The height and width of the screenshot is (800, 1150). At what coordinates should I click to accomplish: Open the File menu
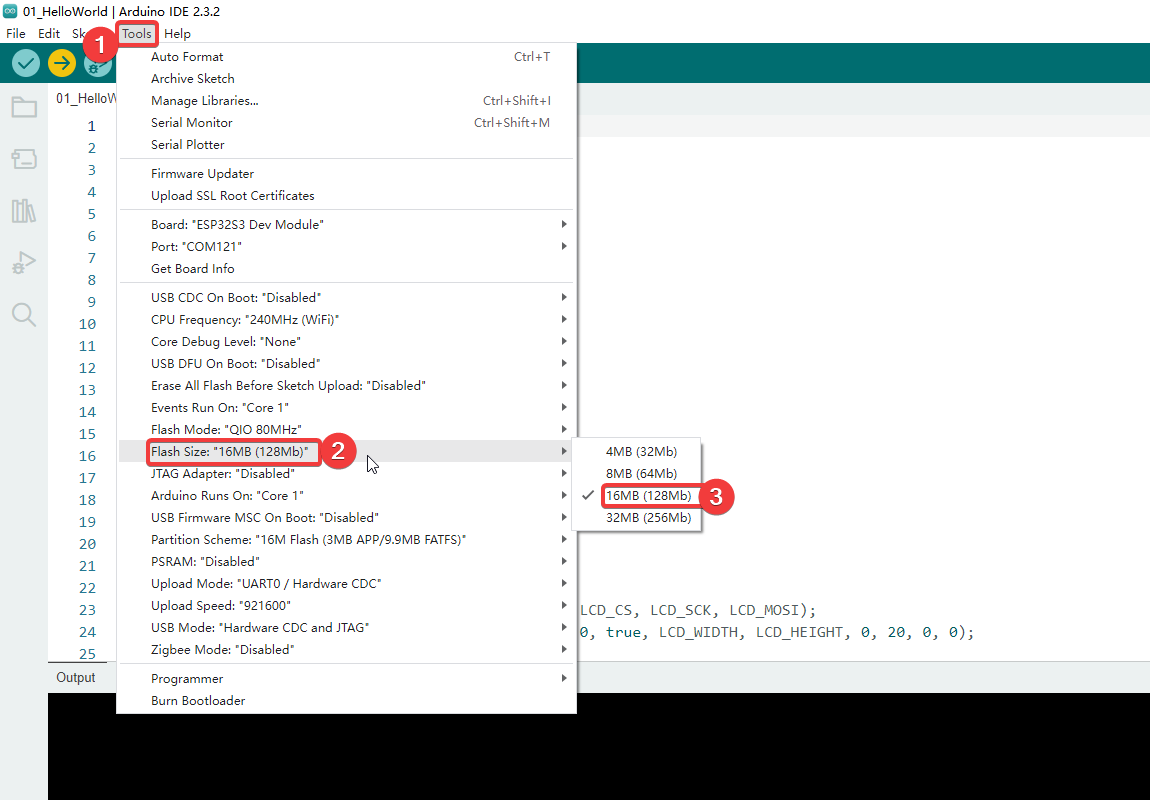15,33
